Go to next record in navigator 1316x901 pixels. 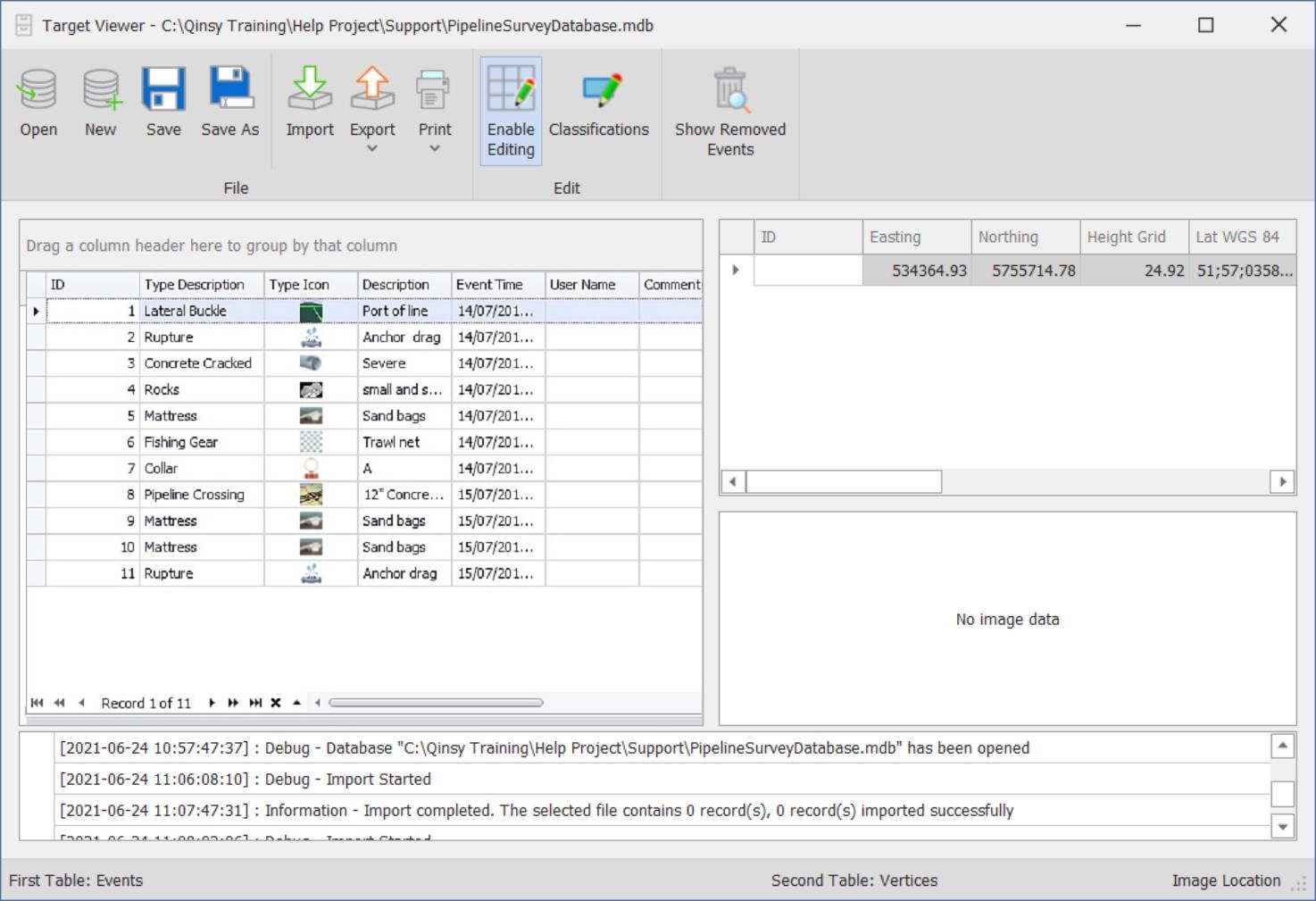pos(212,703)
